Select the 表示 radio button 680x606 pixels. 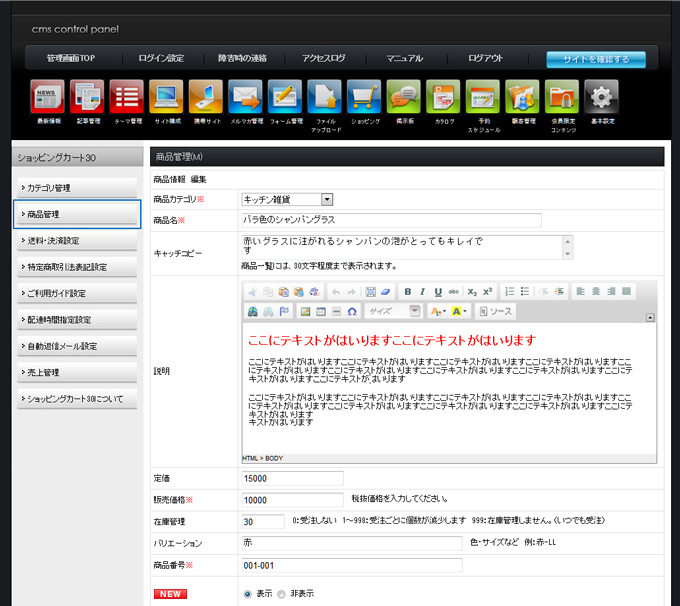[248, 594]
